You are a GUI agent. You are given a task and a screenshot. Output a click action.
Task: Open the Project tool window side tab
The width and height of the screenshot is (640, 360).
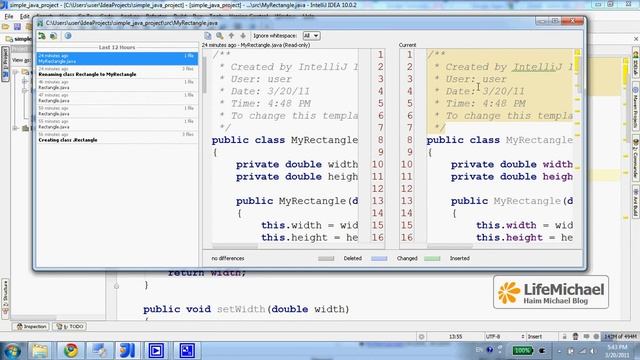[5, 64]
